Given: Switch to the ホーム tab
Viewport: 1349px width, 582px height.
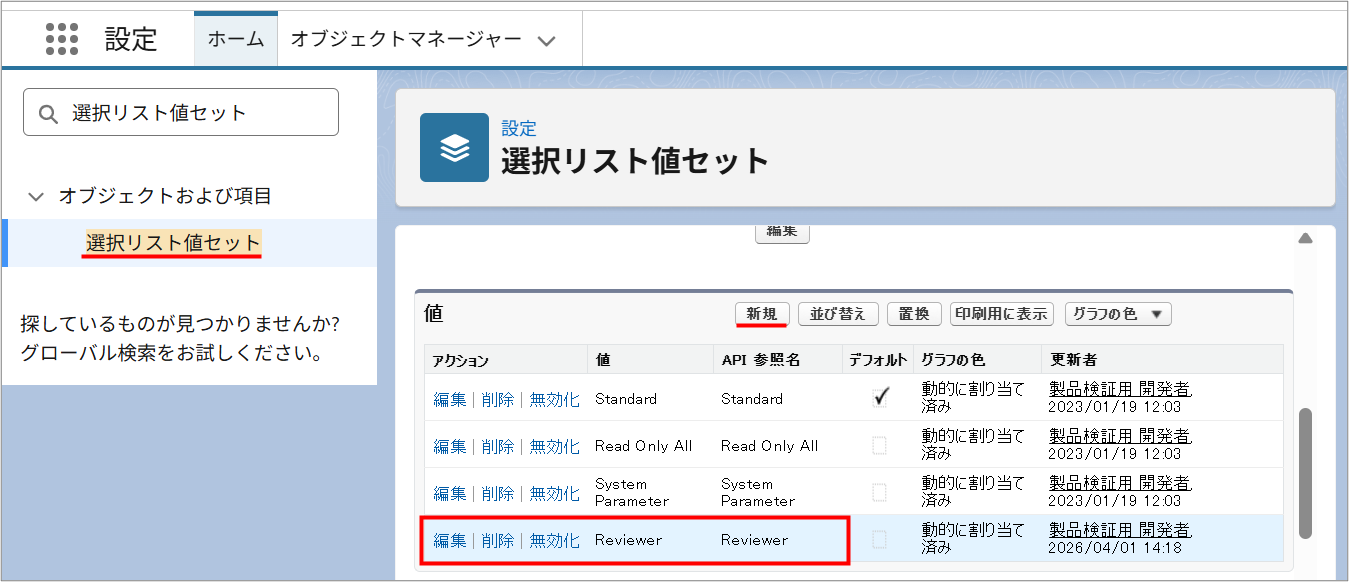Looking at the screenshot, I should pyautogui.click(x=235, y=38).
